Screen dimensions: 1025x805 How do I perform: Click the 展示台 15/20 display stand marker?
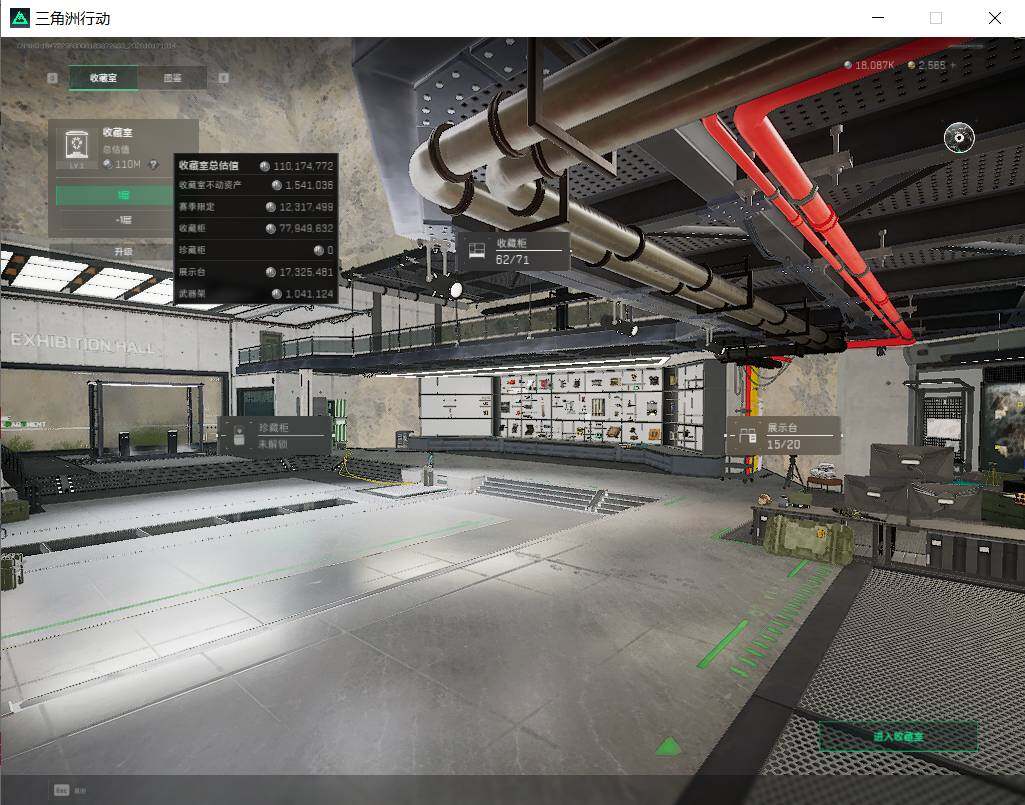click(x=783, y=436)
